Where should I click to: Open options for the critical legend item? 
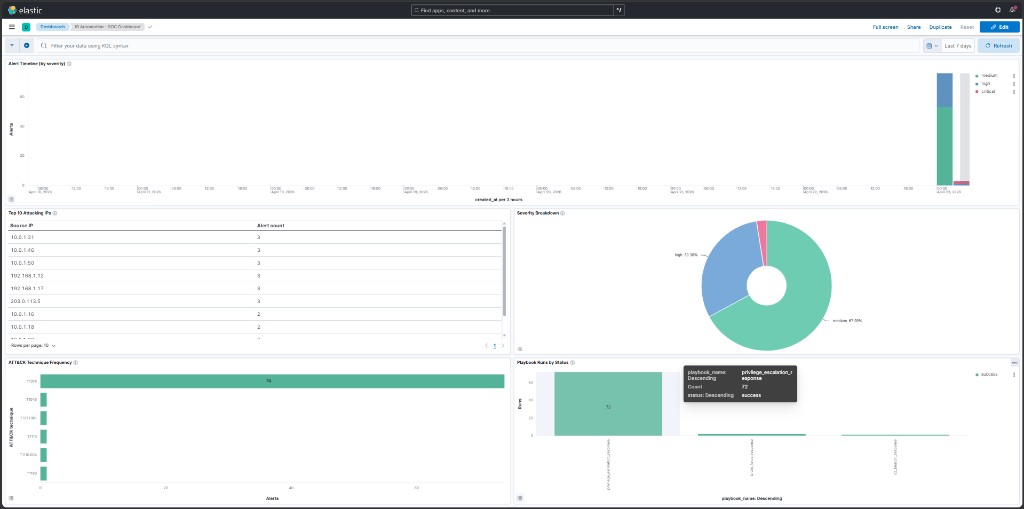coord(1014,91)
